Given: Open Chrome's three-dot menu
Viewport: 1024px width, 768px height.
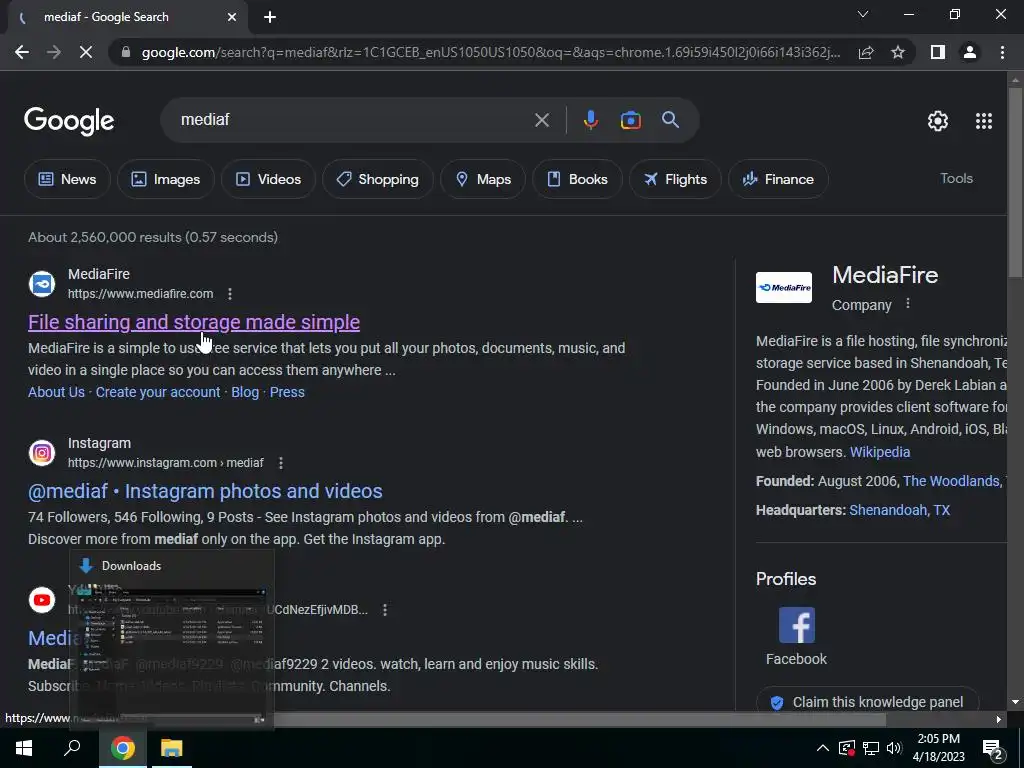Looking at the screenshot, I should coord(1002,52).
